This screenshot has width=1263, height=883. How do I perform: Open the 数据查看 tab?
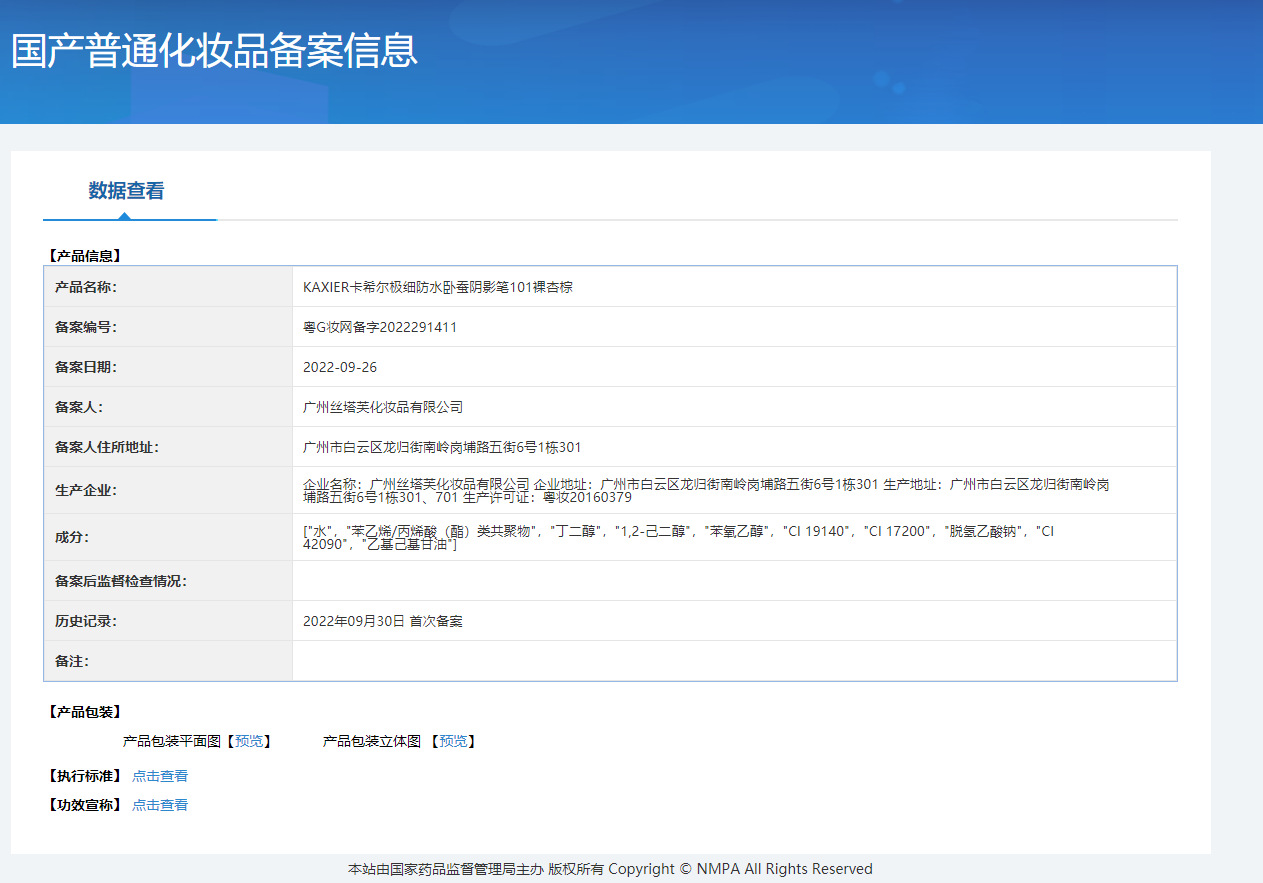point(126,191)
